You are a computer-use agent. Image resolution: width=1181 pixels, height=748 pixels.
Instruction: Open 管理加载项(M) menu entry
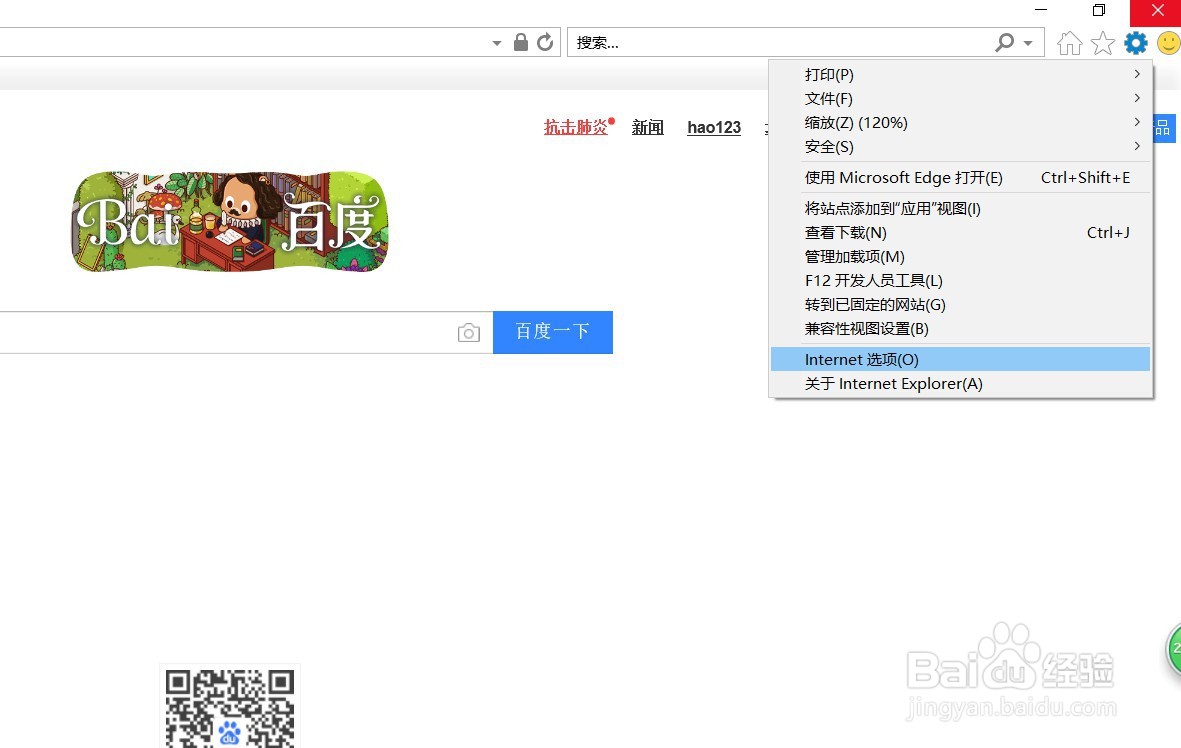tap(960, 257)
